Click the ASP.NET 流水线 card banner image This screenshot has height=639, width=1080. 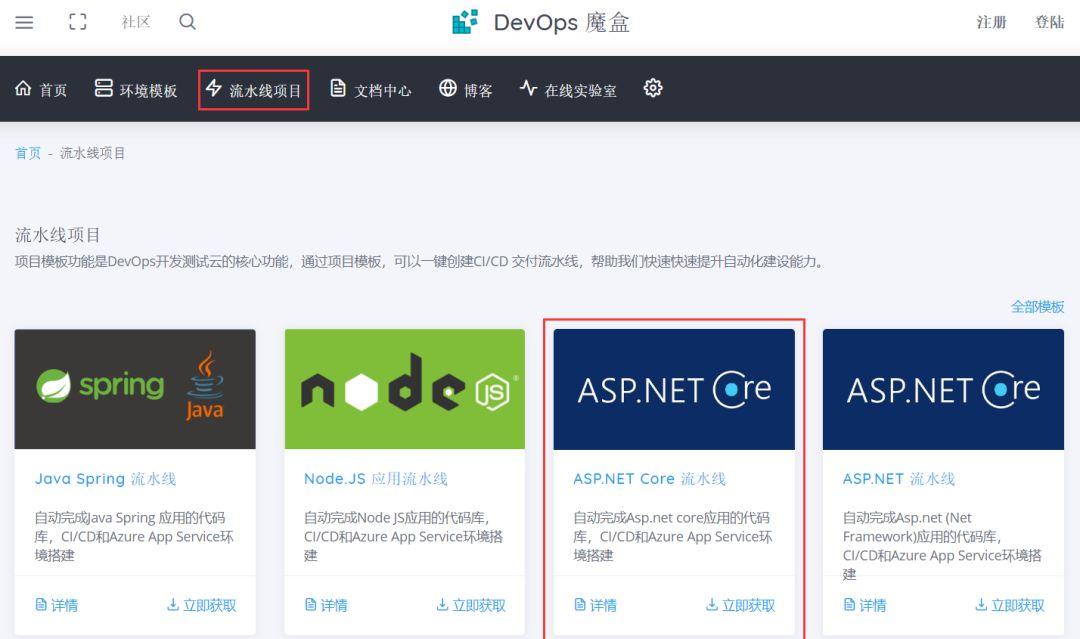click(944, 389)
